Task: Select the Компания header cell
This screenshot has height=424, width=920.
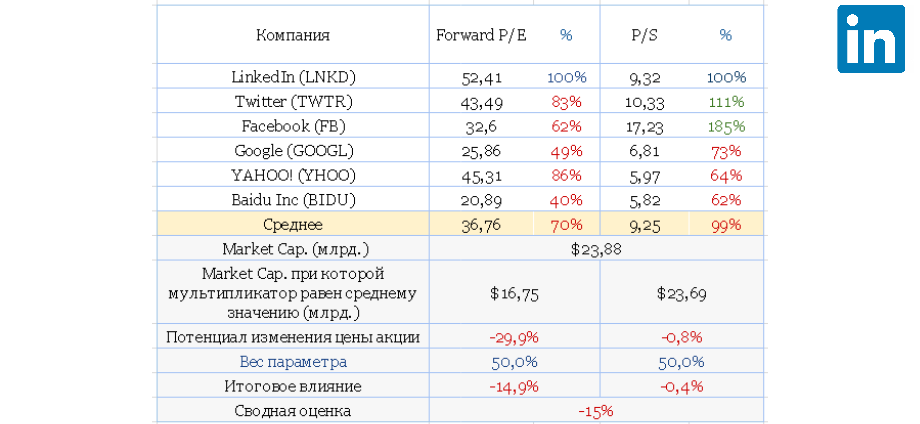Action: click(293, 35)
